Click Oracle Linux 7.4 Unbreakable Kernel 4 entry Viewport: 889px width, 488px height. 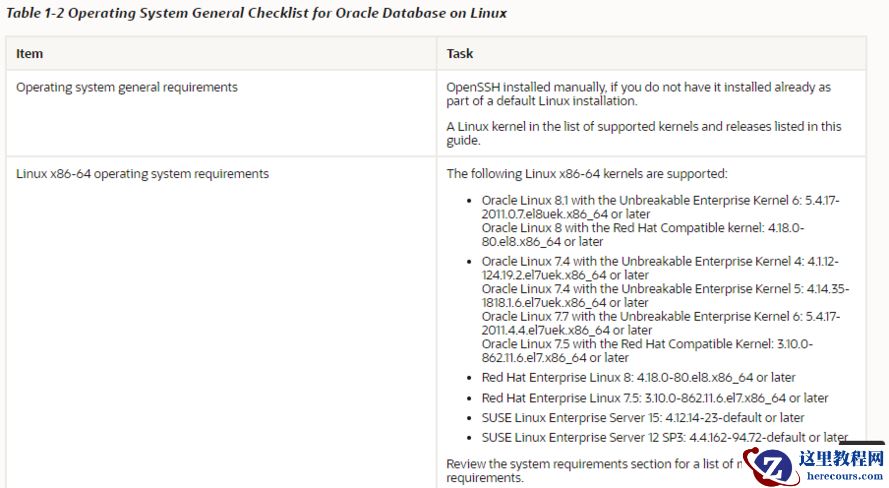pos(660,268)
